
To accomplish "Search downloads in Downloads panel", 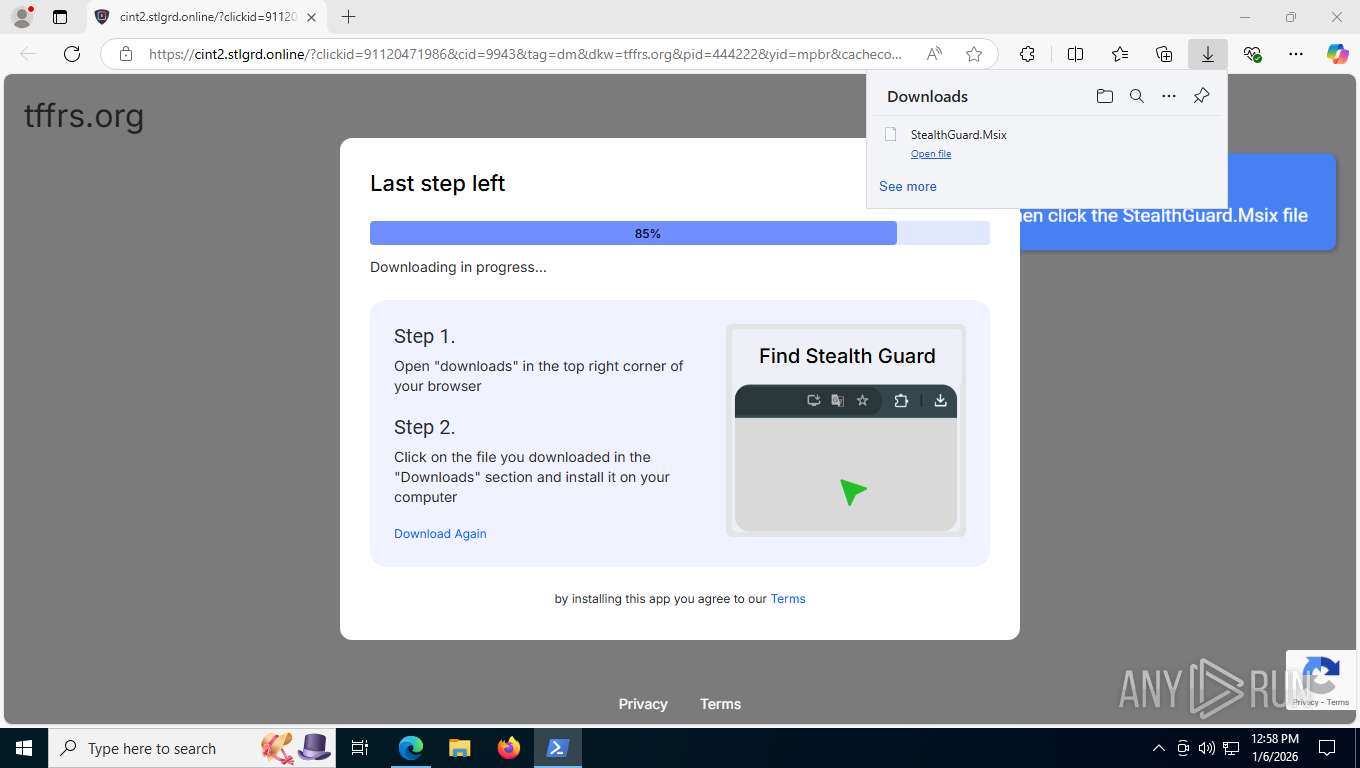I will coord(1136,96).
